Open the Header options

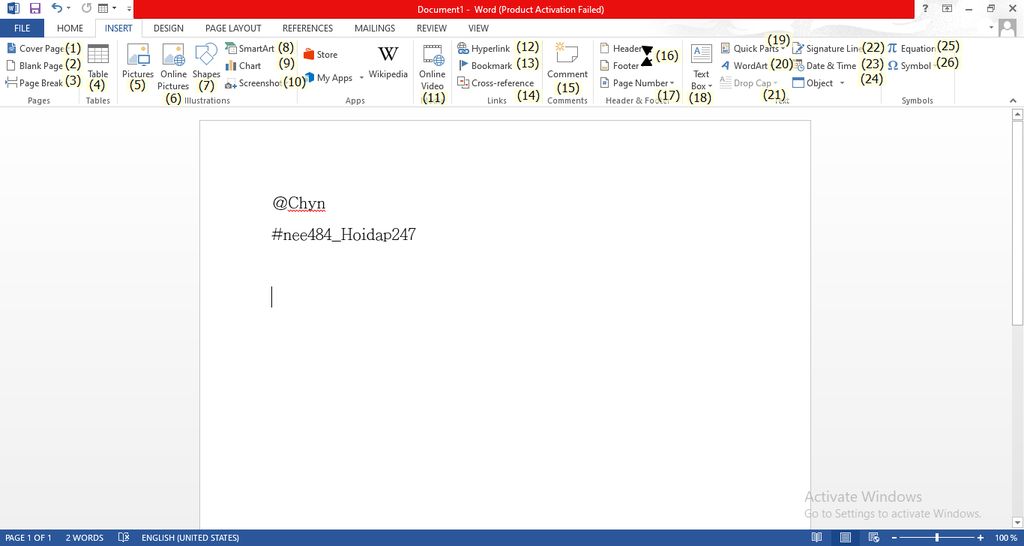tap(620, 48)
